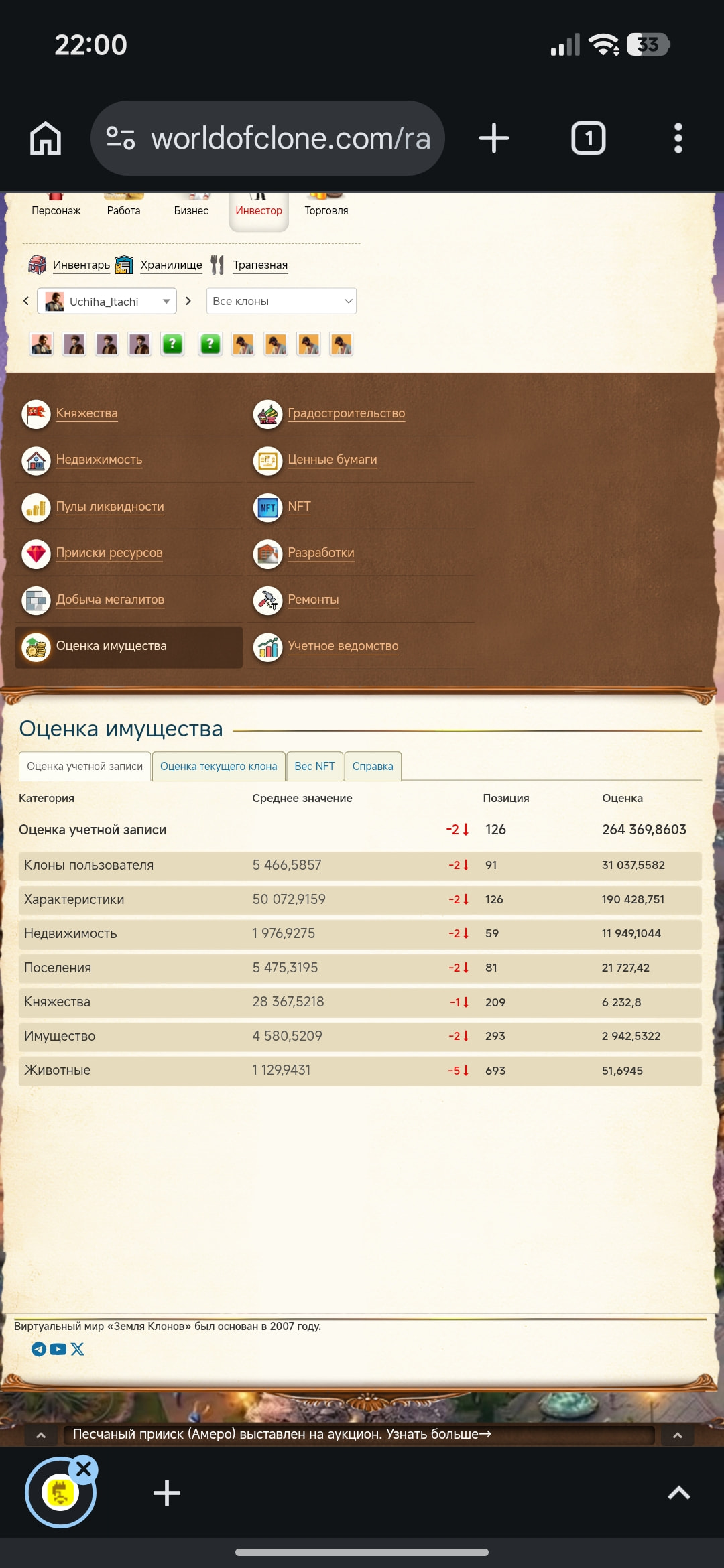Open the Все клоны filter dropdown

pos(281,302)
